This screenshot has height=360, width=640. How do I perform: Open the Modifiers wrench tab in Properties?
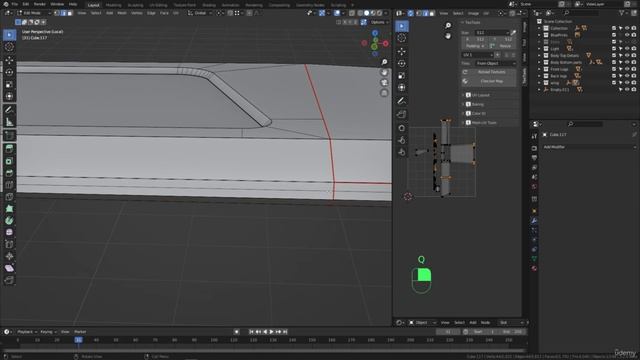534,220
